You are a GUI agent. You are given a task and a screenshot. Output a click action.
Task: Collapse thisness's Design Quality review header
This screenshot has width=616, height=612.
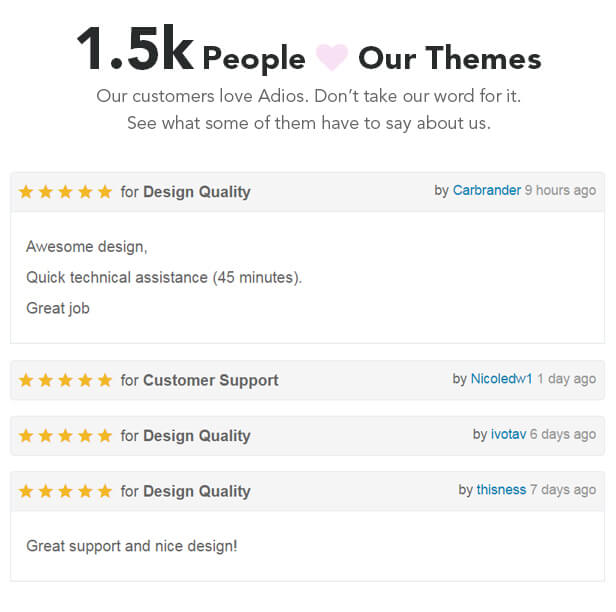[308, 491]
